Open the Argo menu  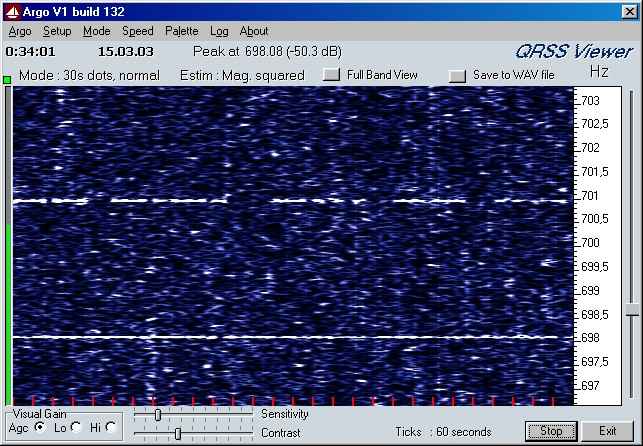coord(20,31)
